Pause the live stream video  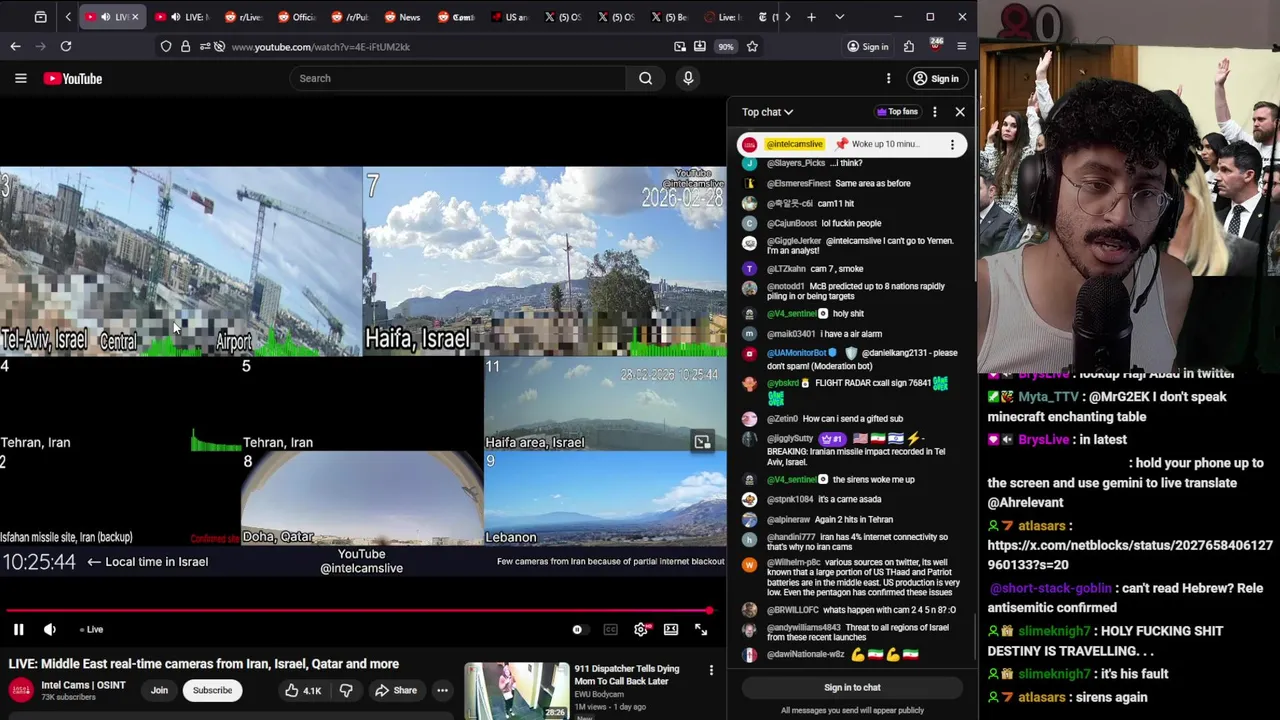(18, 629)
